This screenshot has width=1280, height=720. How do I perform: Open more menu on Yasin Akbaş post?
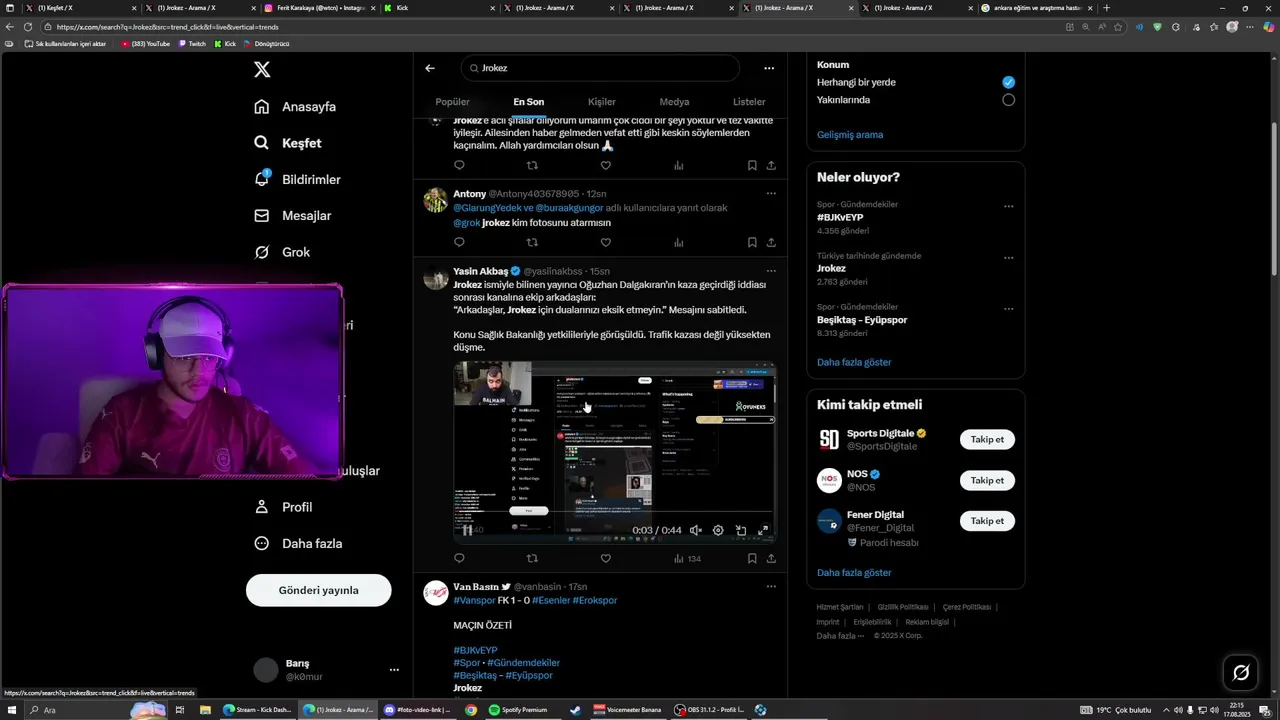click(x=771, y=271)
